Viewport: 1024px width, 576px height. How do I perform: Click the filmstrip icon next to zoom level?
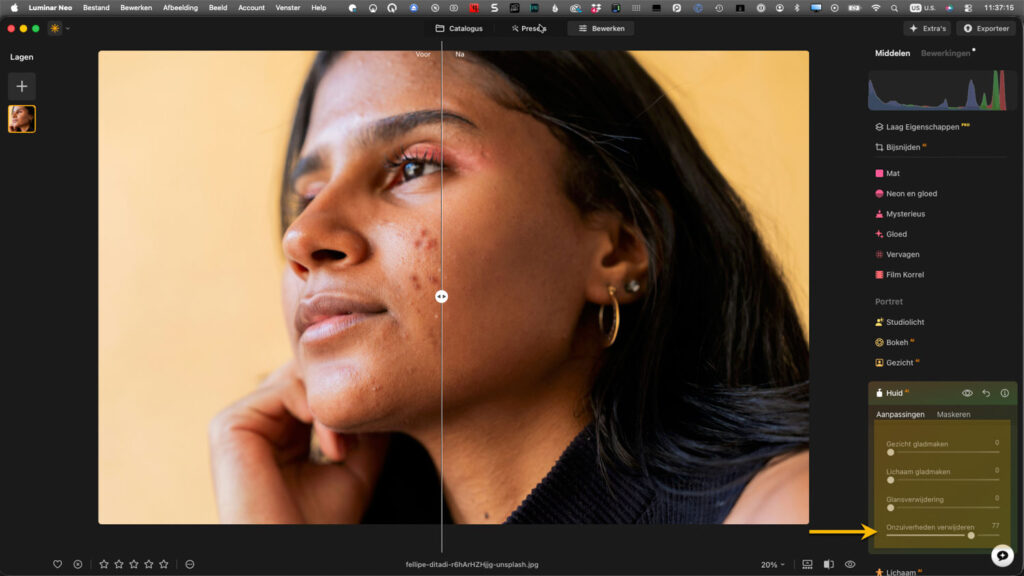click(x=807, y=564)
